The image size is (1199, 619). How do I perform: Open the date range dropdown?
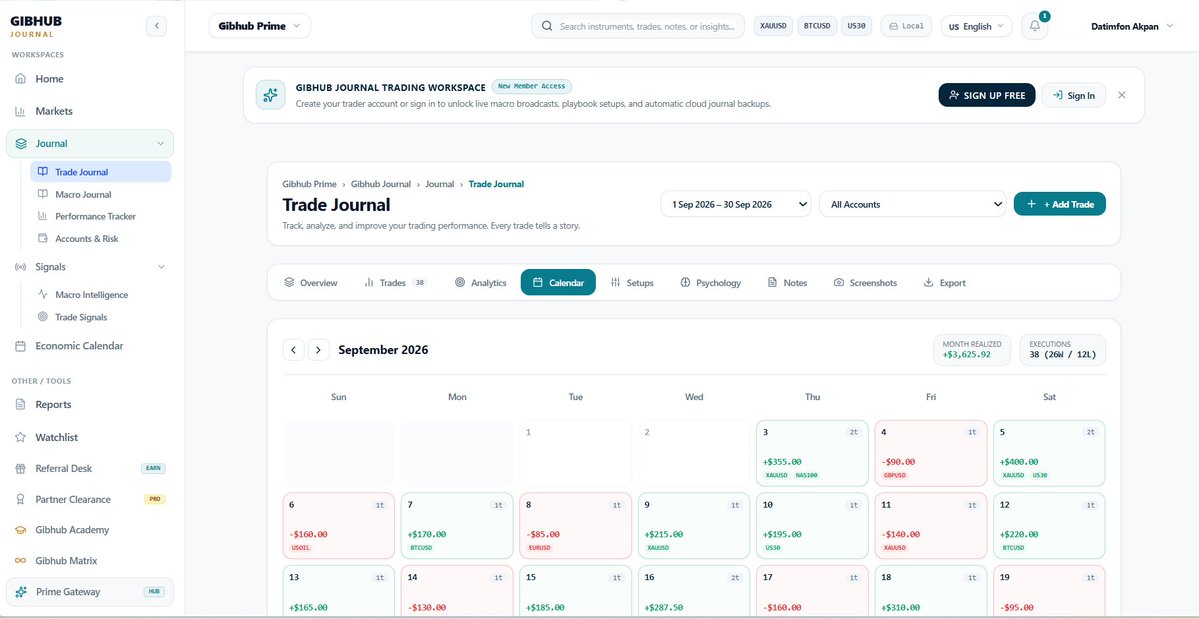click(736, 204)
